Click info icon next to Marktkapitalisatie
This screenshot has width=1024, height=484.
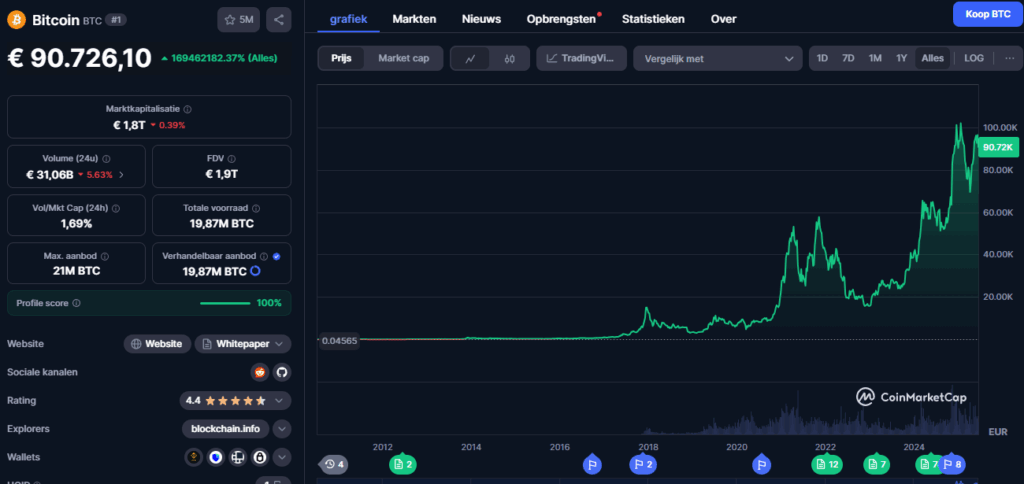pos(188,110)
